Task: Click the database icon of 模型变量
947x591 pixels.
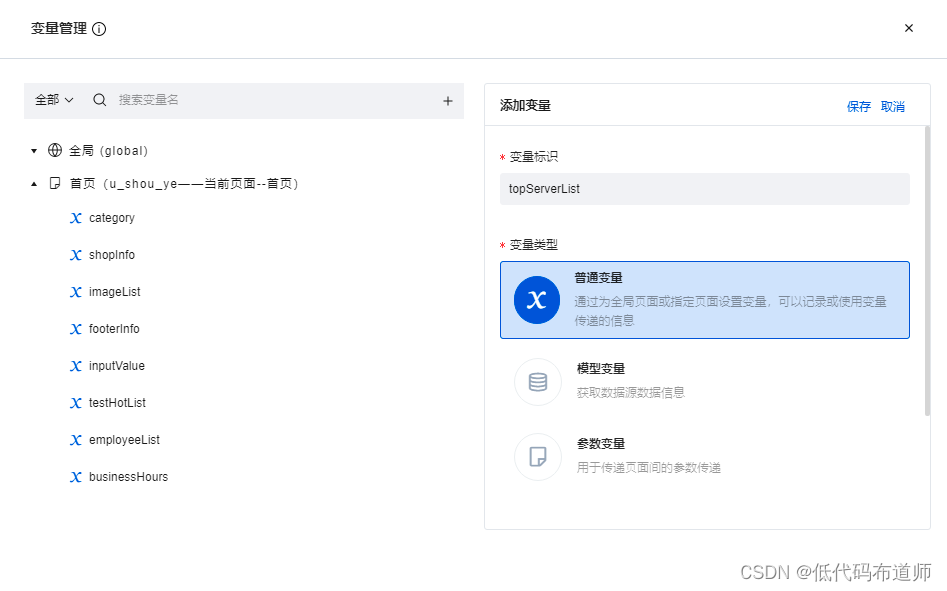Action: pos(538,382)
